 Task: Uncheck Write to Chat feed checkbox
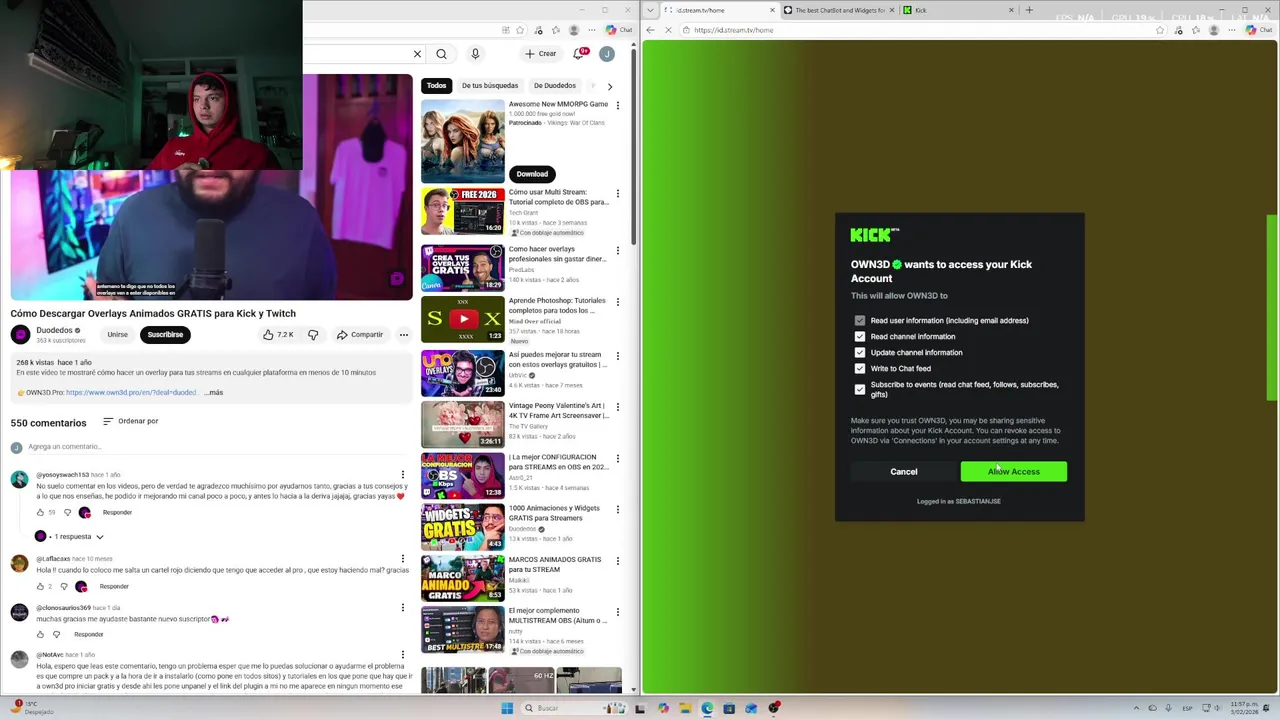tap(860, 368)
